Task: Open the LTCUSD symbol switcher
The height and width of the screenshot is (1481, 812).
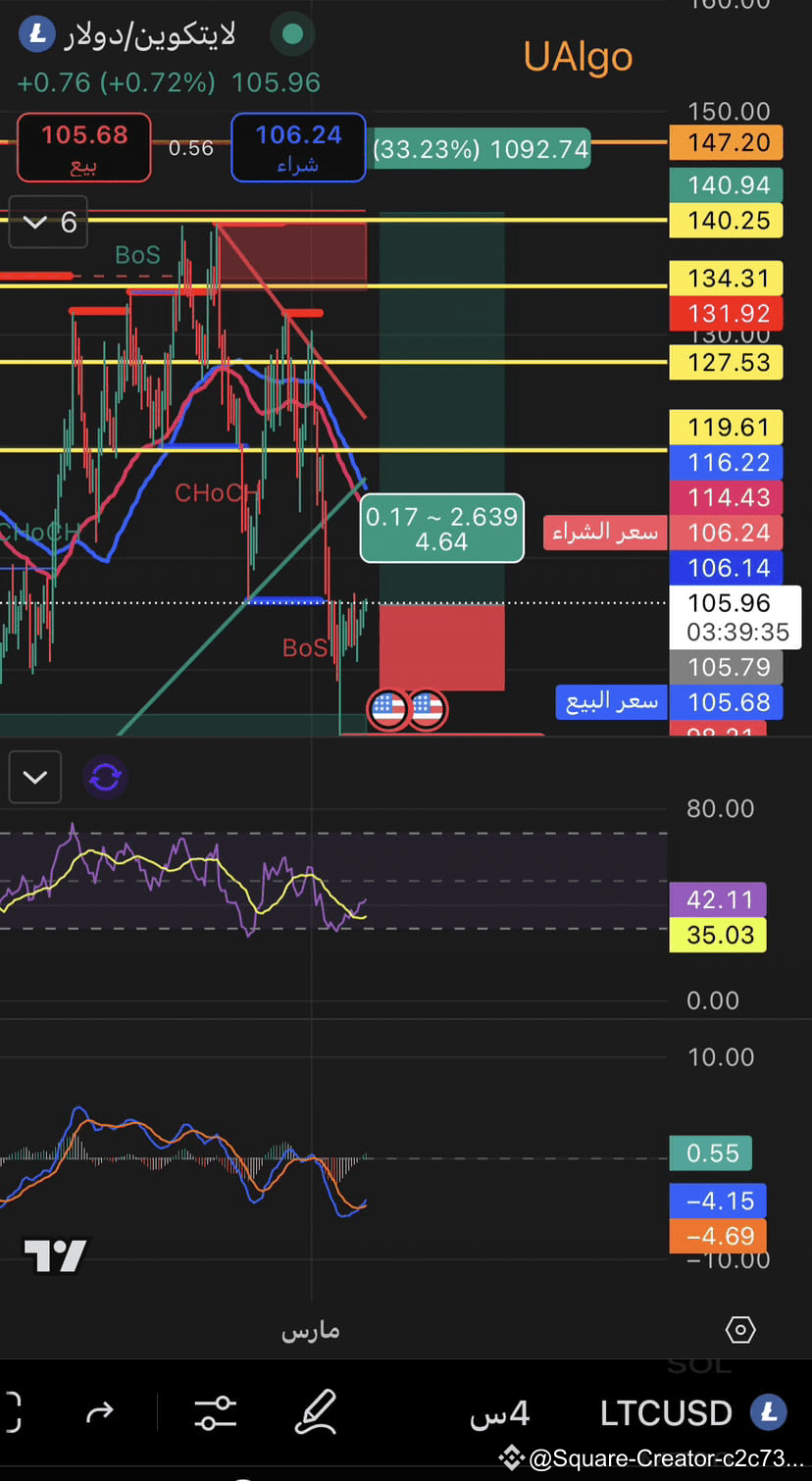Action: coord(666,1413)
